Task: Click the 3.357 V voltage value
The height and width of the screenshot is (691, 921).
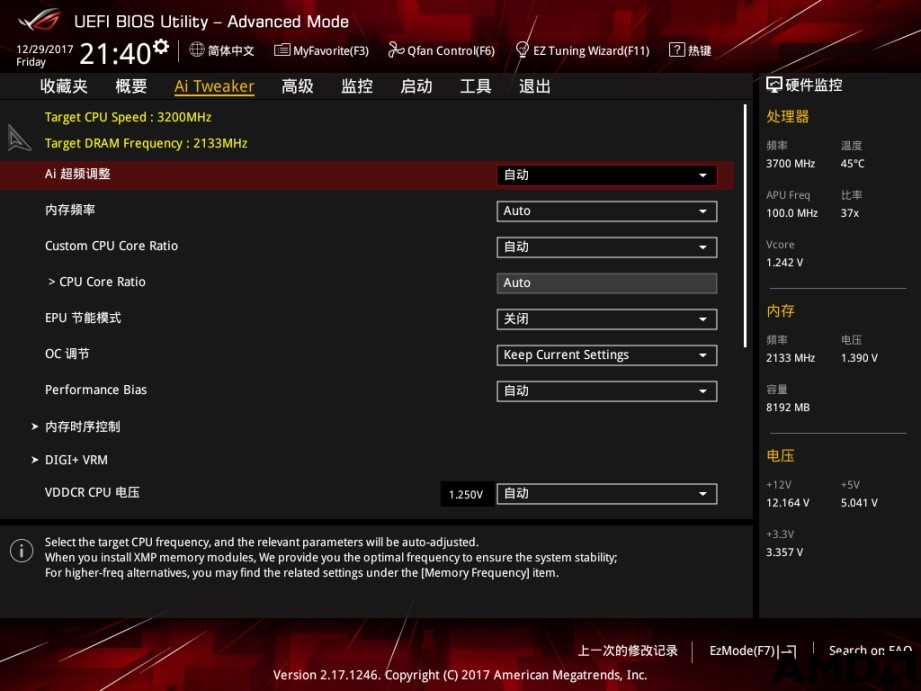Action: tap(785, 552)
